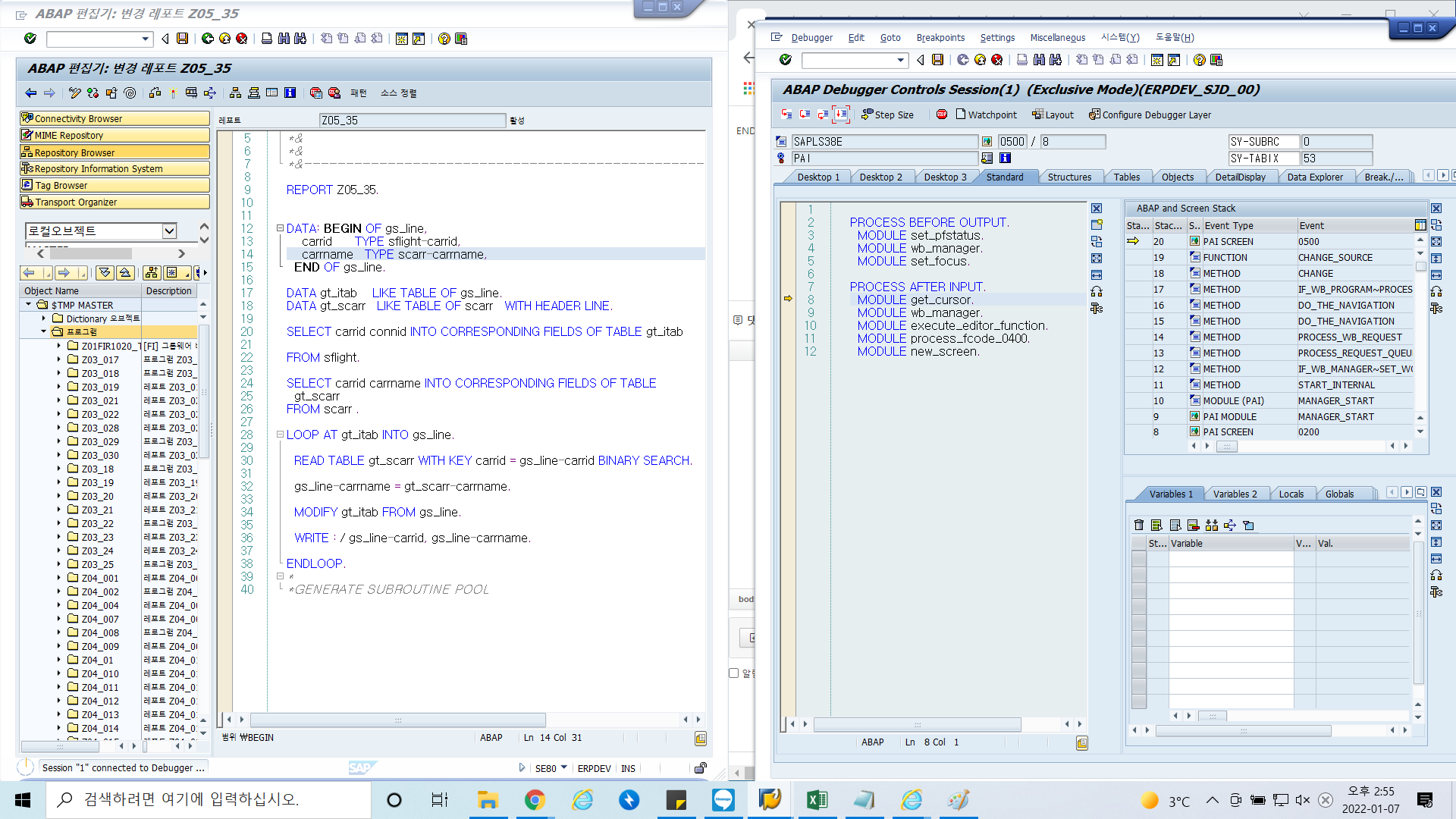Click the horizontal scrollbar of debugger source pane
The height and width of the screenshot is (819, 1456).
coord(917,724)
